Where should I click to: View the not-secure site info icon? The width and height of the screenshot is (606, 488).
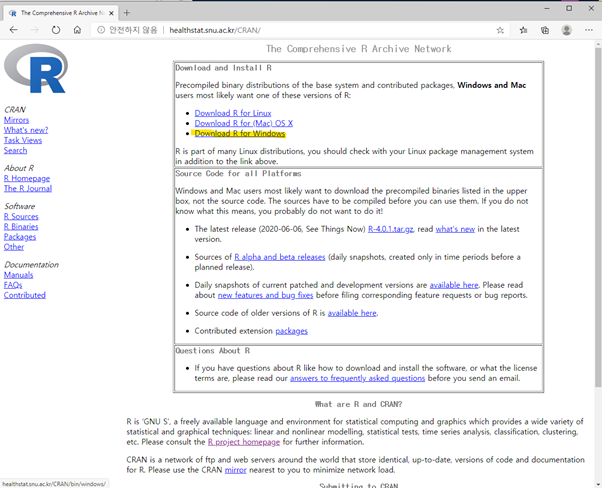[101, 30]
